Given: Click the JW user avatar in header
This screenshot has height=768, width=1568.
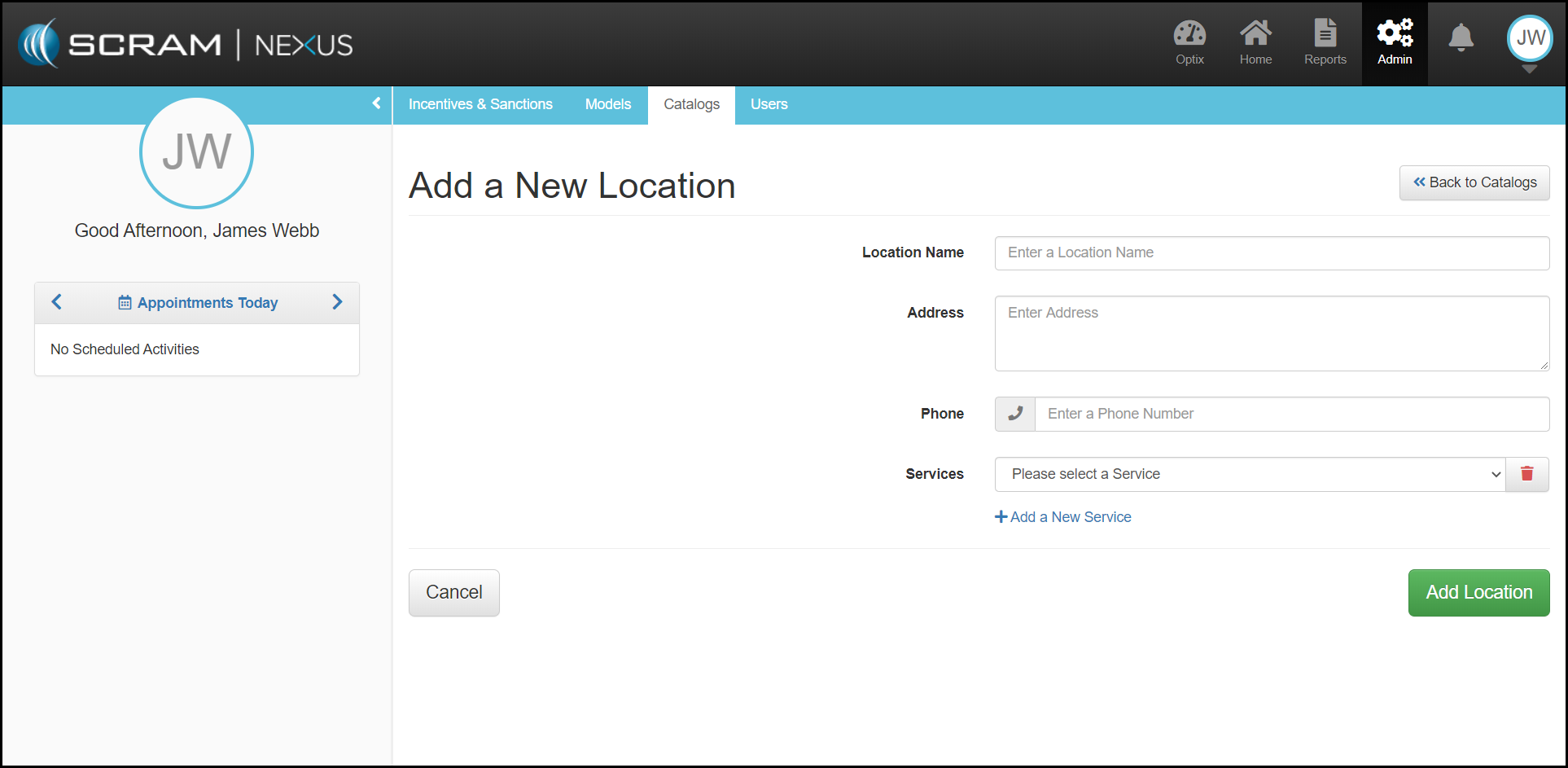Looking at the screenshot, I should point(1530,38).
